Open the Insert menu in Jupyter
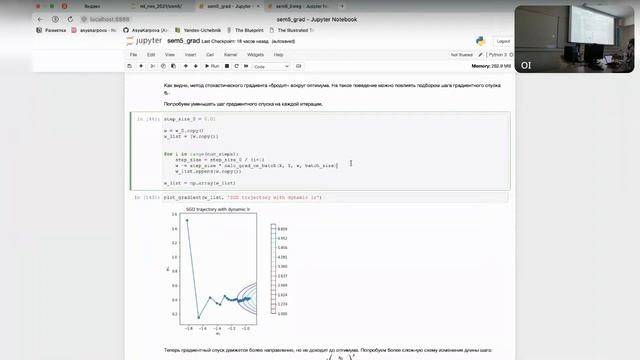Screen dimensions: 640x360 191,55
